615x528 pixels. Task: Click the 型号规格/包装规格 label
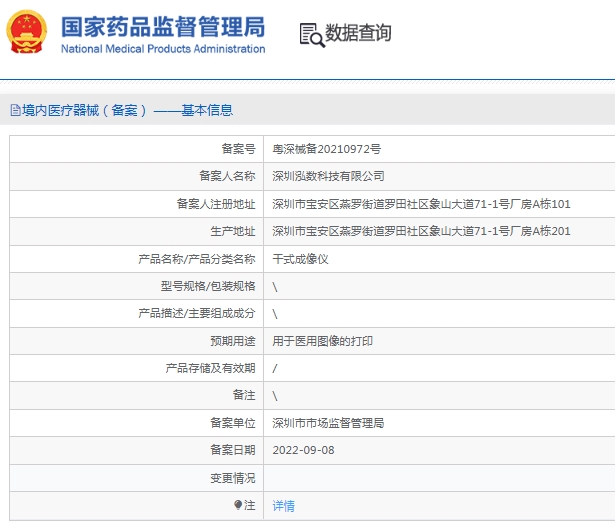point(208,286)
